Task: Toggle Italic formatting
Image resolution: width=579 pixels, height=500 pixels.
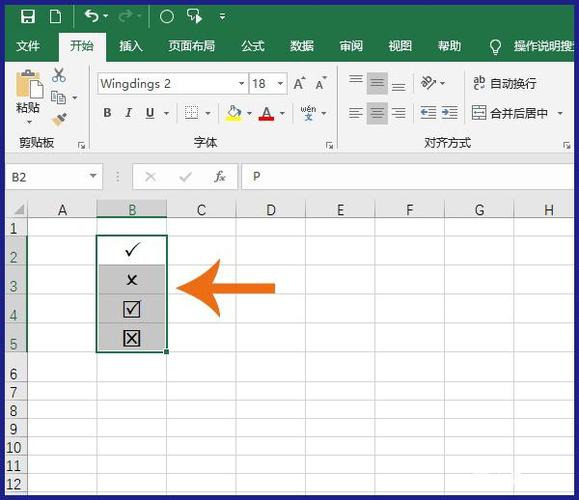Action: click(x=129, y=113)
